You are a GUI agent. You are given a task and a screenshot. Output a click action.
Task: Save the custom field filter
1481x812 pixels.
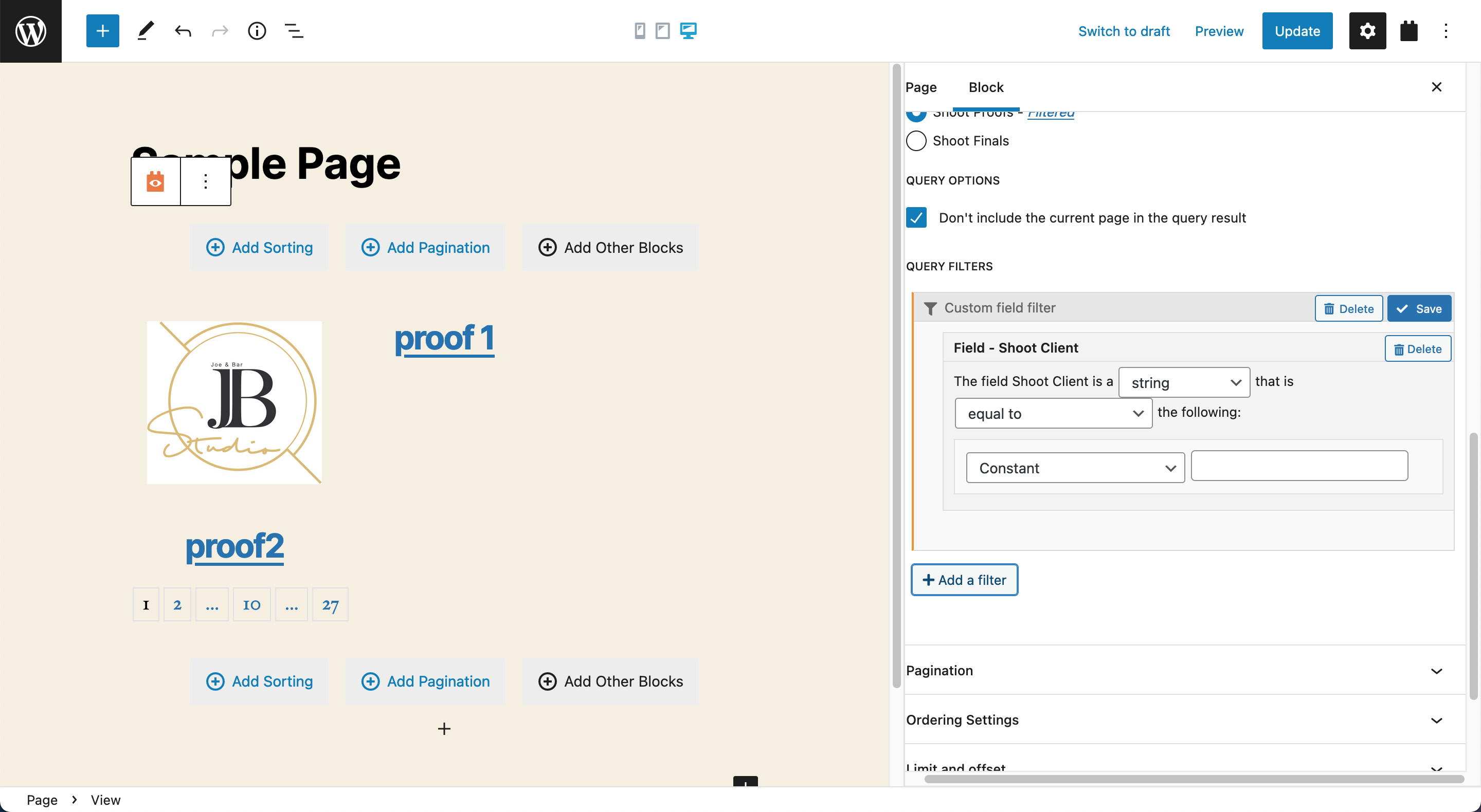click(x=1418, y=308)
